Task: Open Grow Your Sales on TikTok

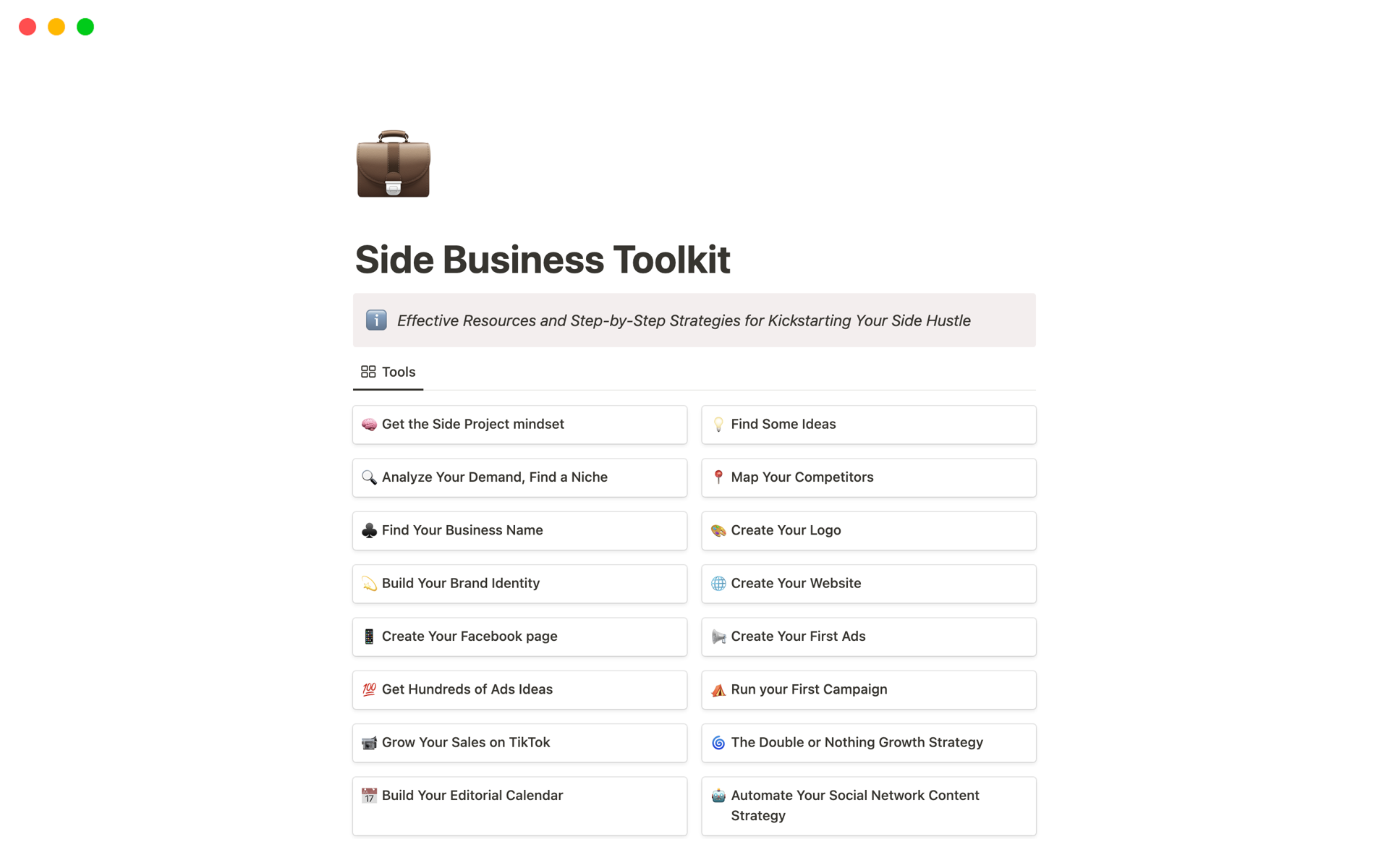Action: 519,743
